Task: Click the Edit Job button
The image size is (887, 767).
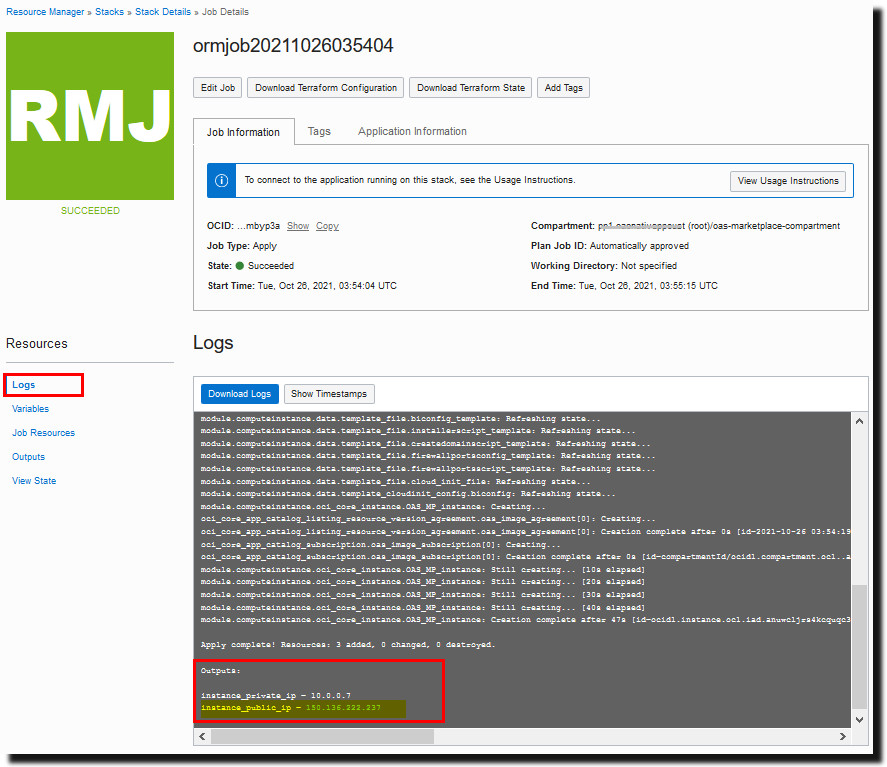Action: (x=217, y=87)
